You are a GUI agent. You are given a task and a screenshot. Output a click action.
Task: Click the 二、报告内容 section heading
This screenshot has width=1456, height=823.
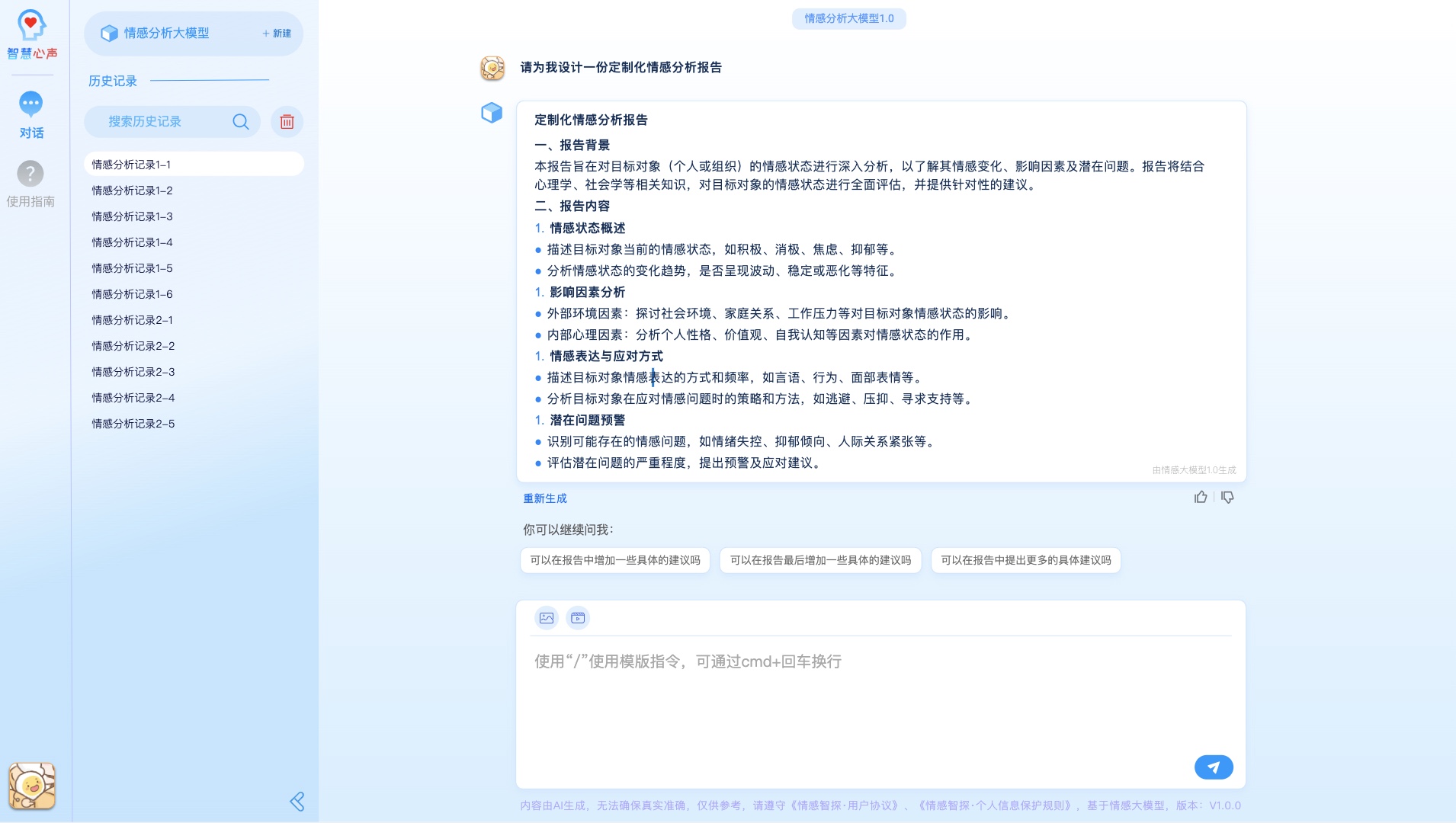click(x=572, y=206)
